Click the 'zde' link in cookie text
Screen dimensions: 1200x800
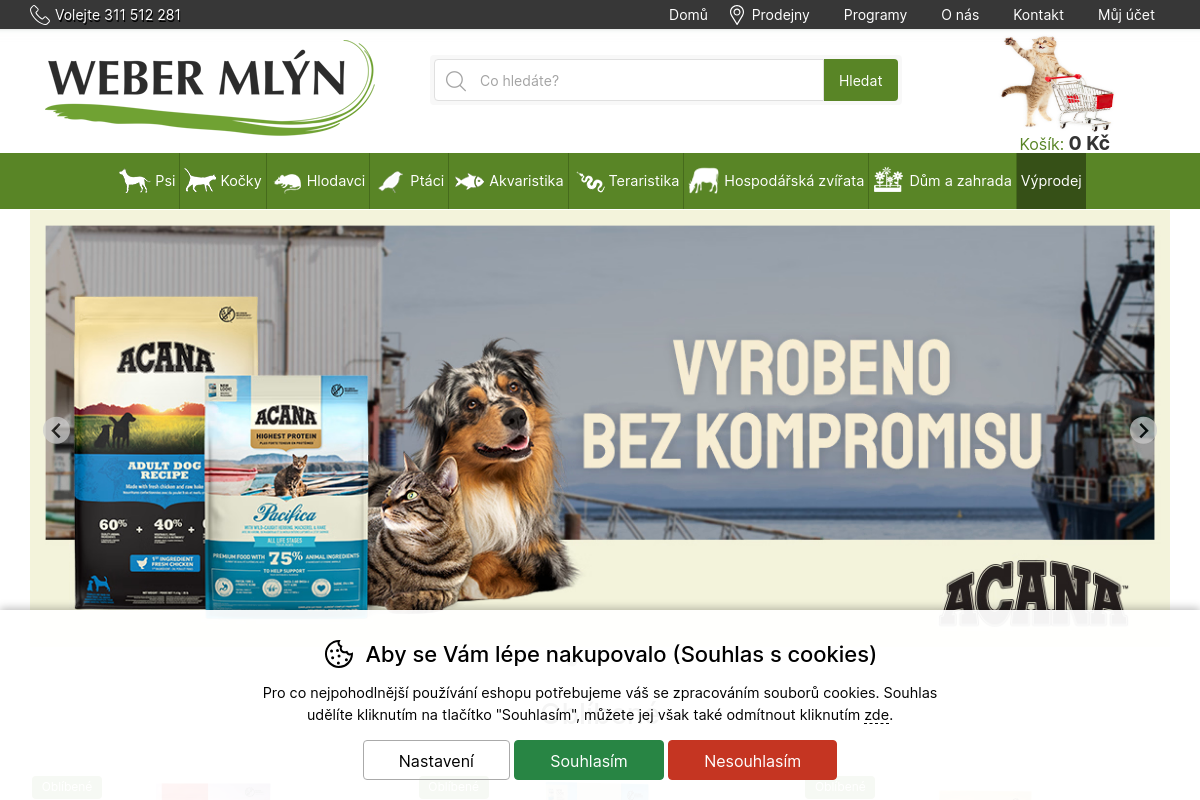tap(876, 715)
